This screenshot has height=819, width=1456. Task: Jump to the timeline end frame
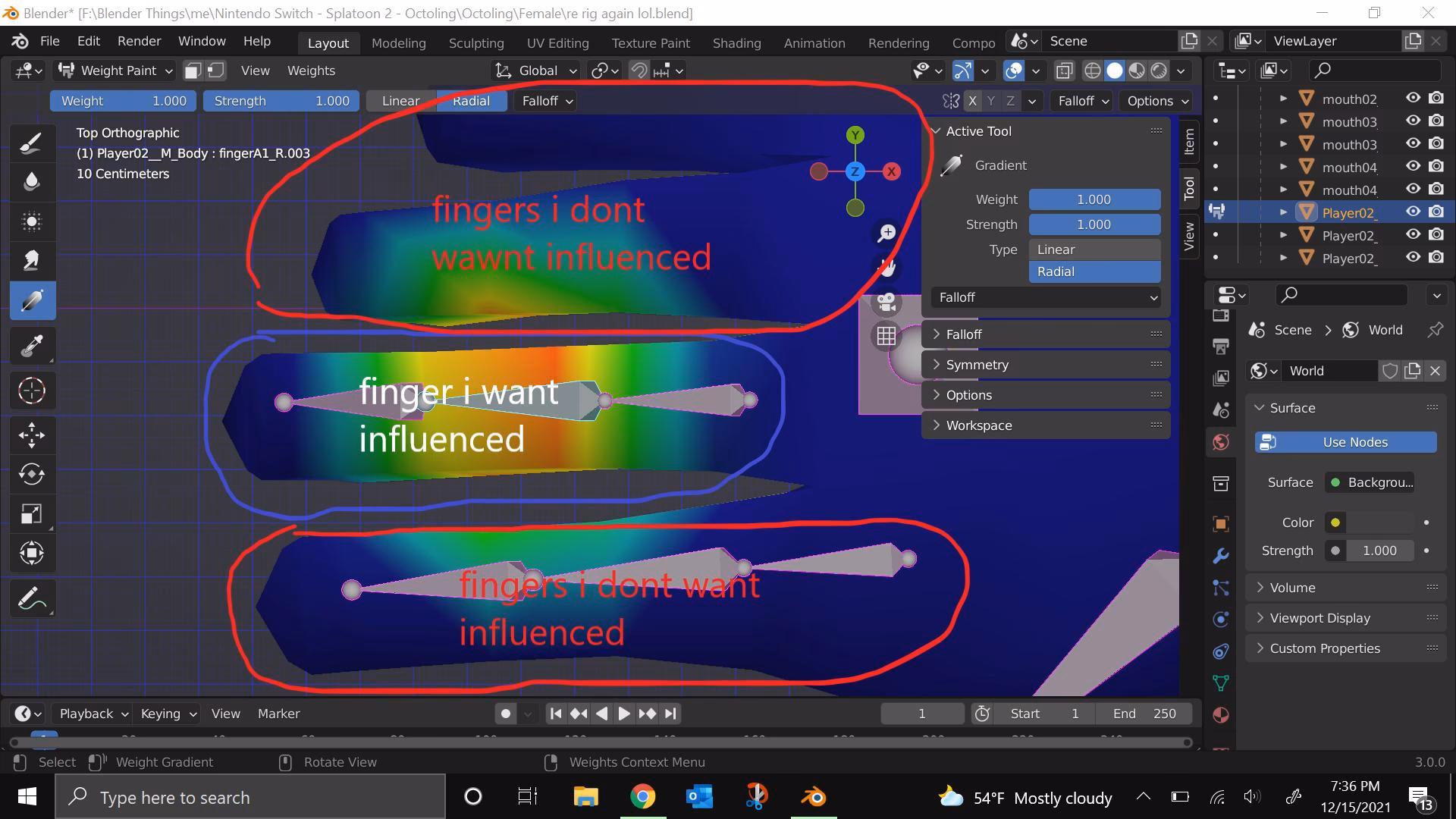click(x=670, y=714)
